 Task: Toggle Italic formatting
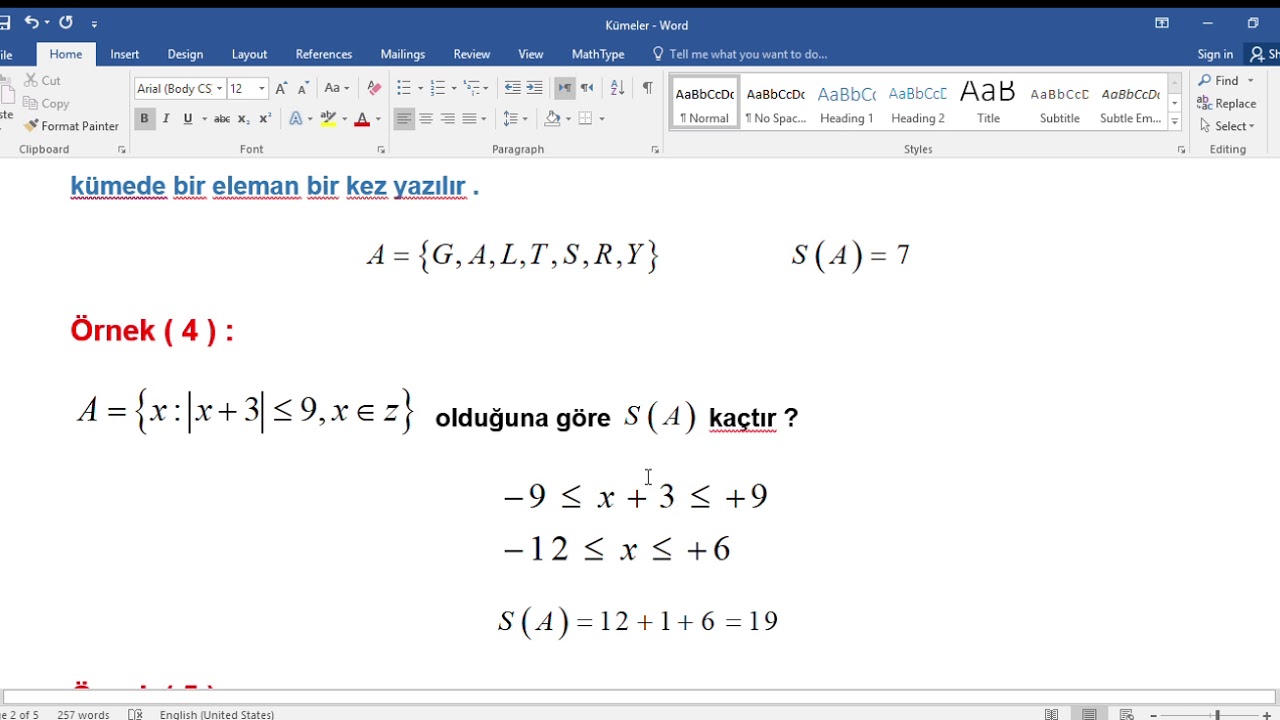point(166,118)
